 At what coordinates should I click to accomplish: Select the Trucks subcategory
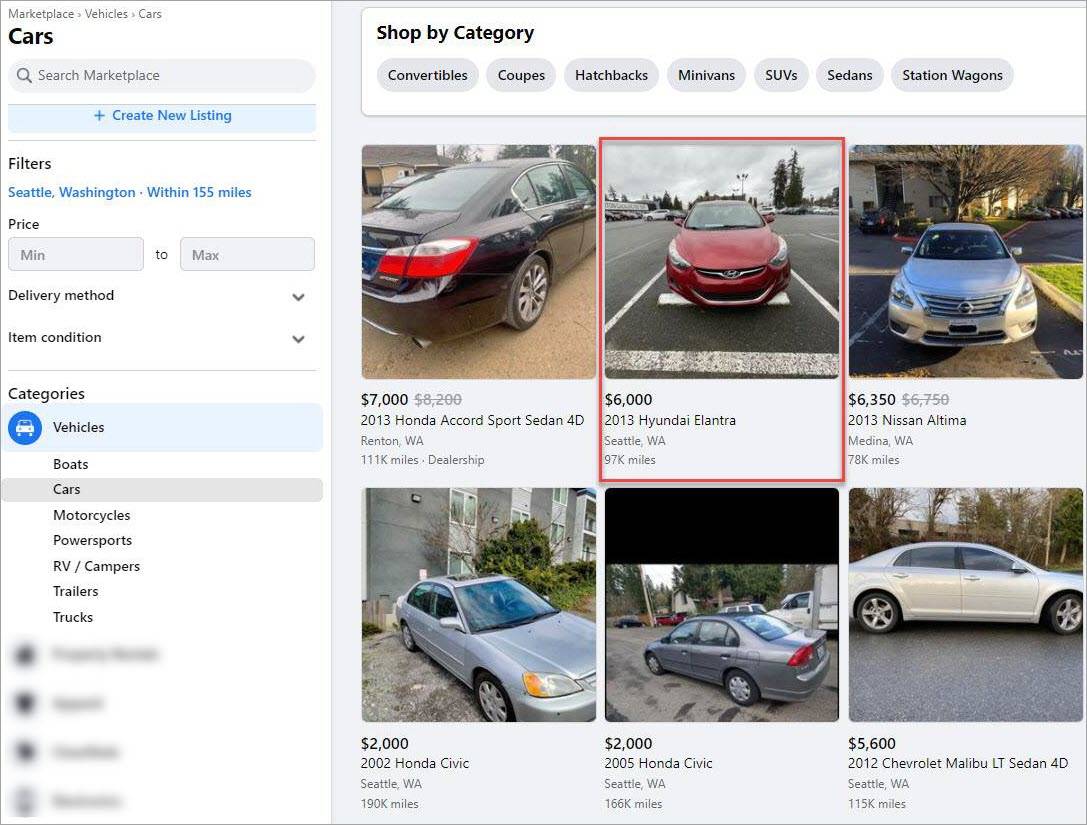[x=73, y=617]
